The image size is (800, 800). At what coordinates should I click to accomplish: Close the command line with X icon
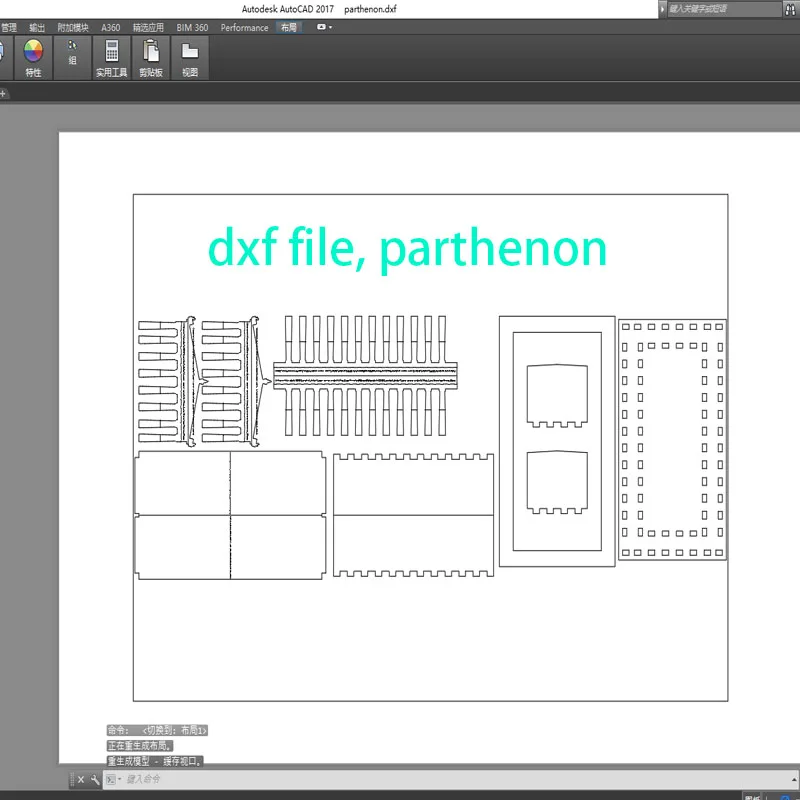coord(81,779)
